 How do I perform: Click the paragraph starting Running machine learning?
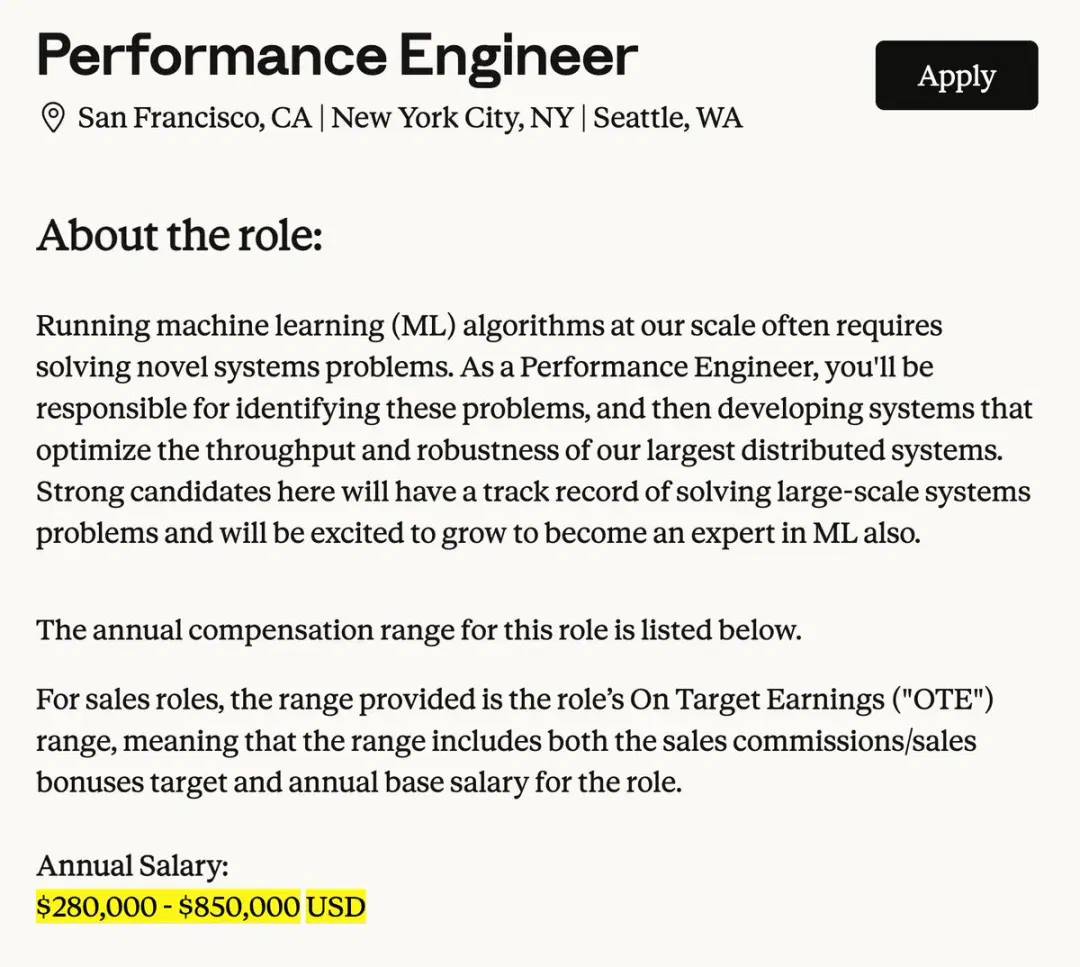(534, 429)
